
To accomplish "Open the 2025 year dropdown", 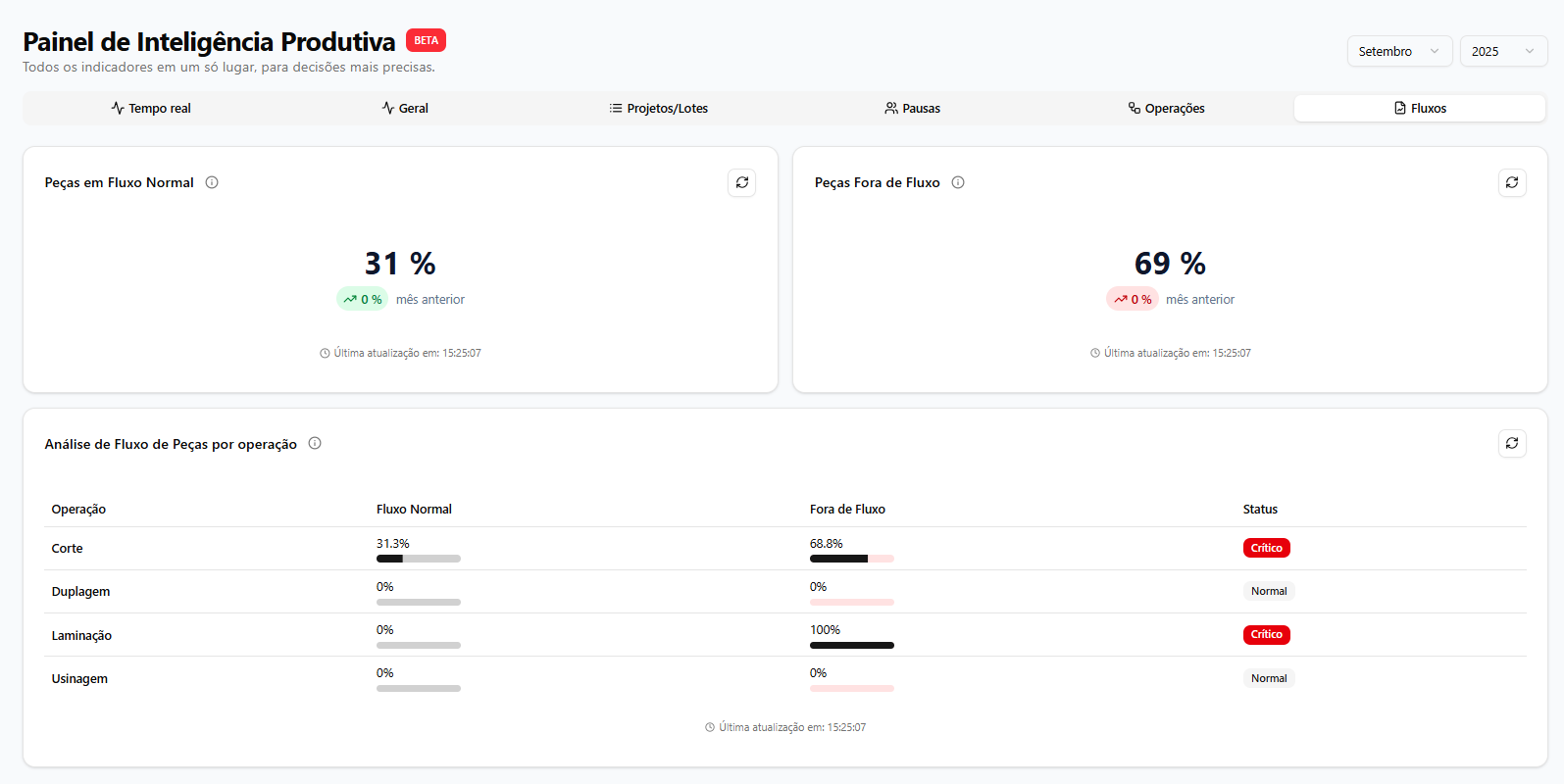I will [1502, 51].
